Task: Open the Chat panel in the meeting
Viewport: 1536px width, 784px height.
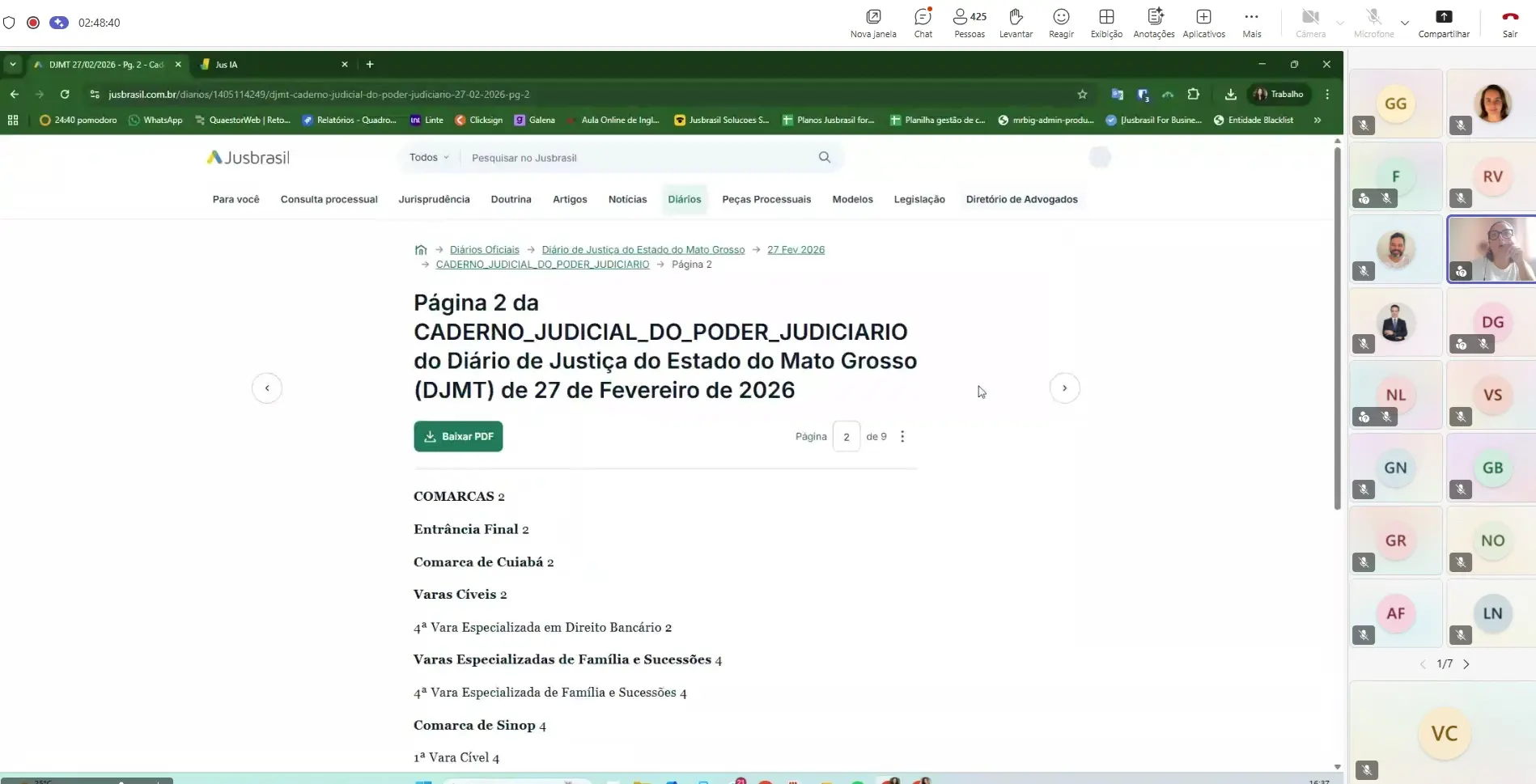Action: 923,23
